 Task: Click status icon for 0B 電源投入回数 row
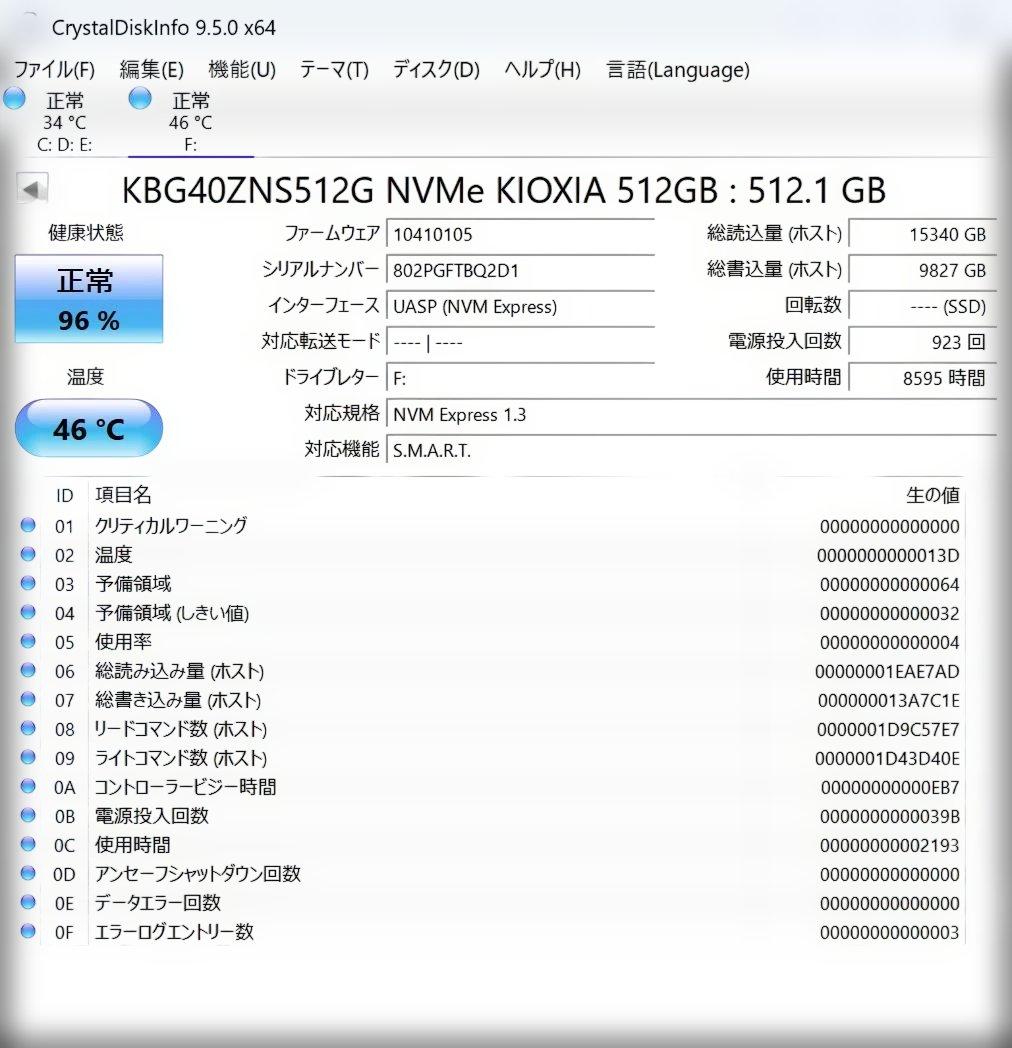click(28, 815)
